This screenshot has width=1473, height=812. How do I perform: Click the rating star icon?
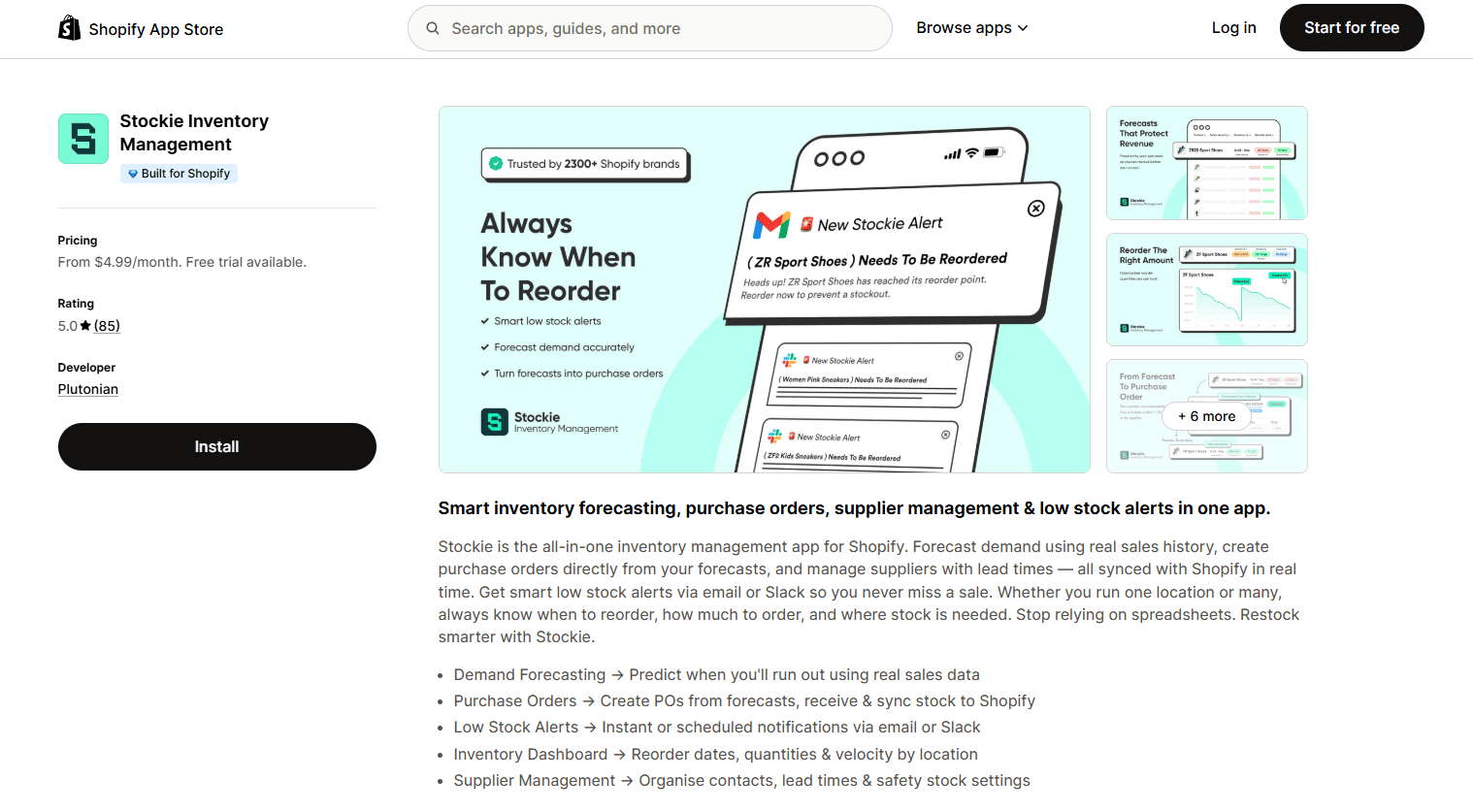click(x=85, y=326)
